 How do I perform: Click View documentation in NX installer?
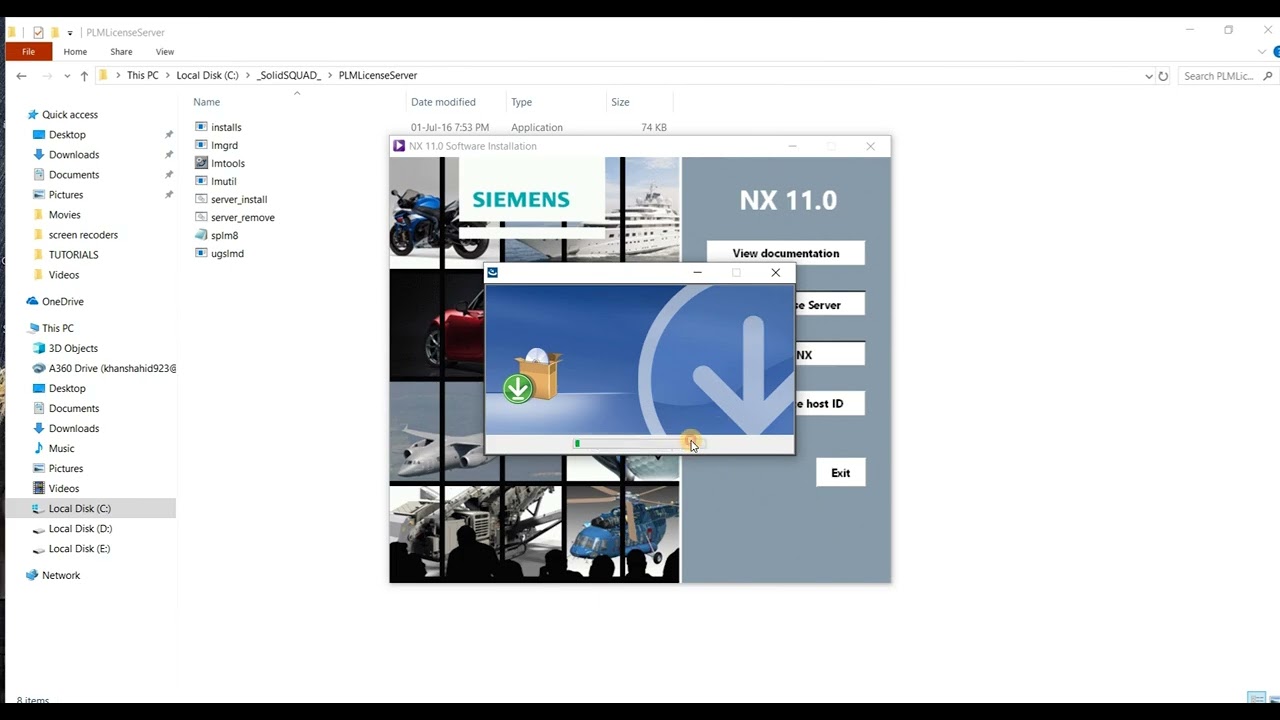(x=786, y=253)
